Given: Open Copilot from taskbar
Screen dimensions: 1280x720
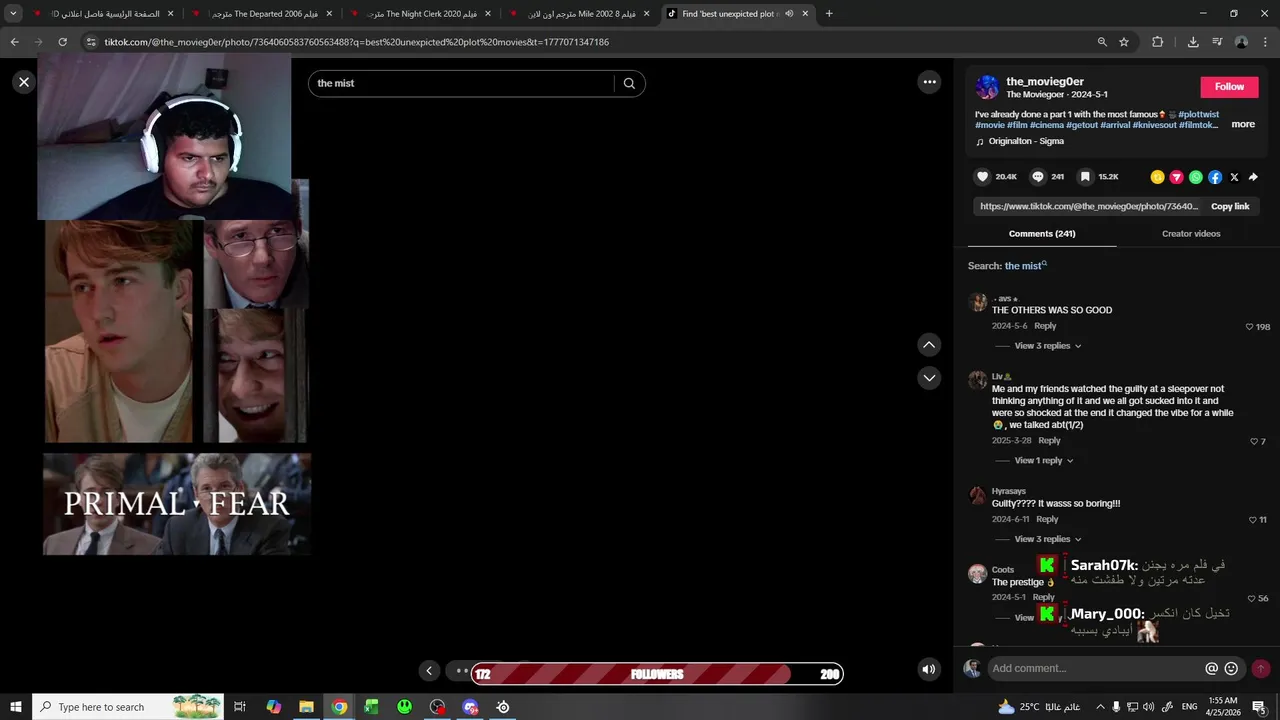Looking at the screenshot, I should 273,707.
